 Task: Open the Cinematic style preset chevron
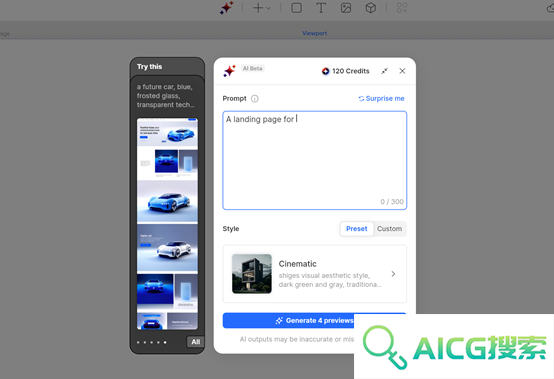pos(393,274)
